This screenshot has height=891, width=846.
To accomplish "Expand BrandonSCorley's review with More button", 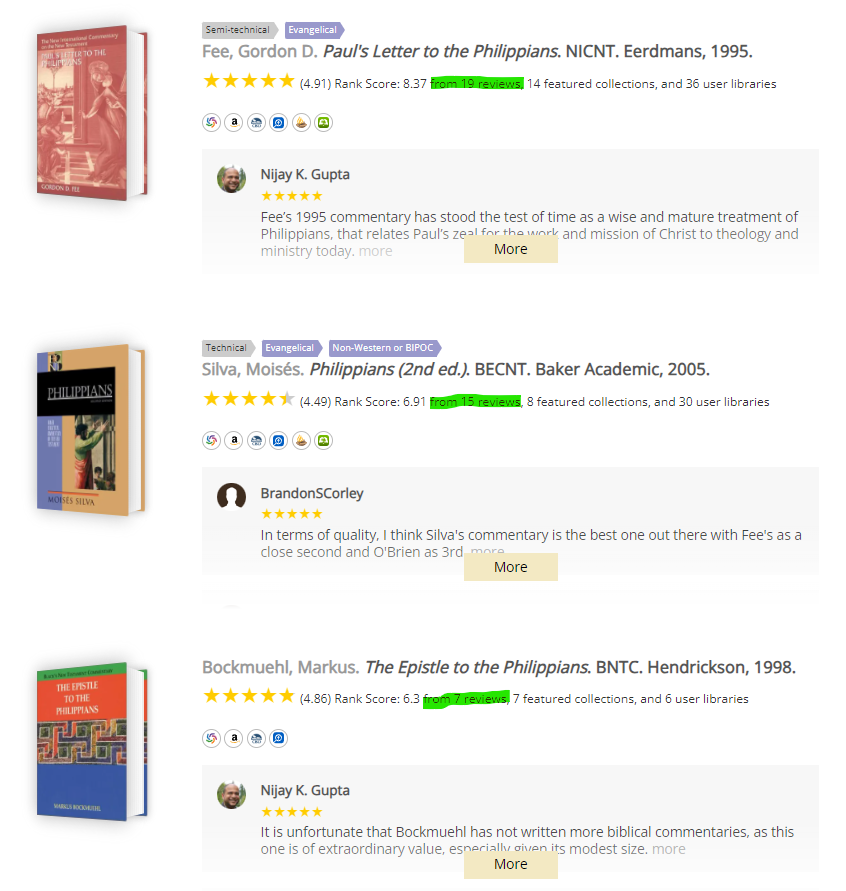I will 510,567.
